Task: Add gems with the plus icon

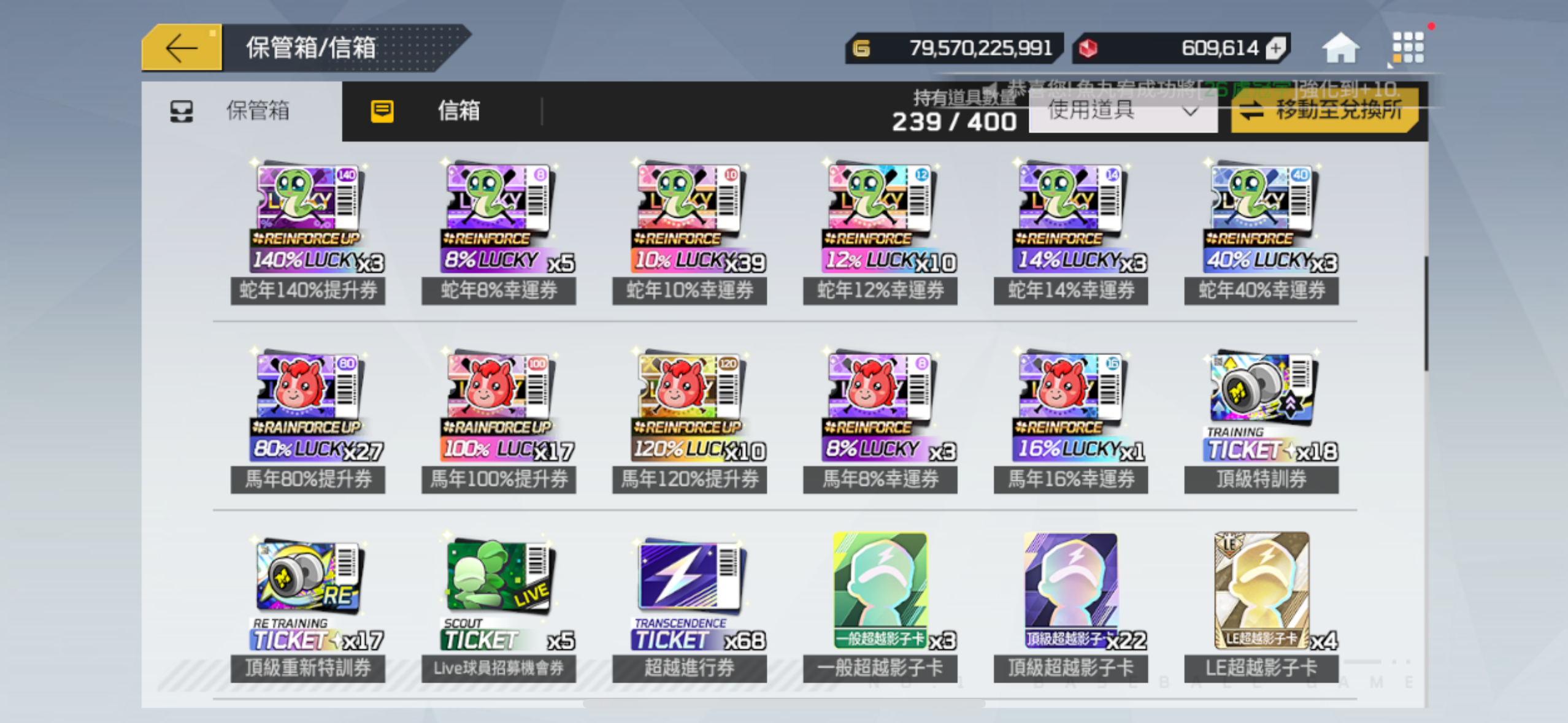Action: [x=1276, y=48]
